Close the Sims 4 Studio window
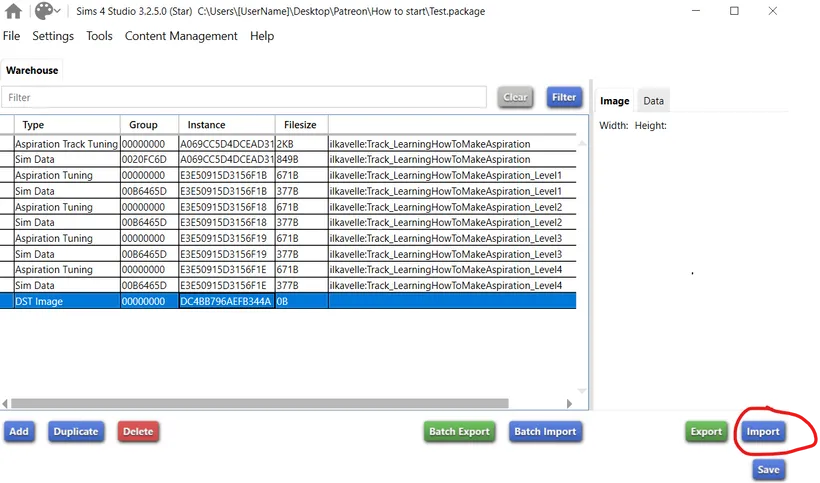Image resolution: width=820 pixels, height=483 pixels. click(772, 11)
